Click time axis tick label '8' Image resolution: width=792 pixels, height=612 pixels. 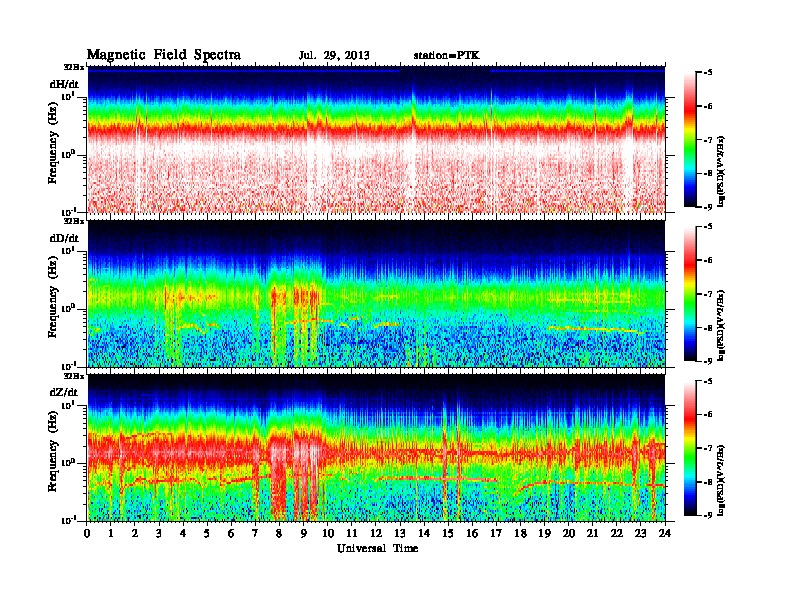[279, 533]
